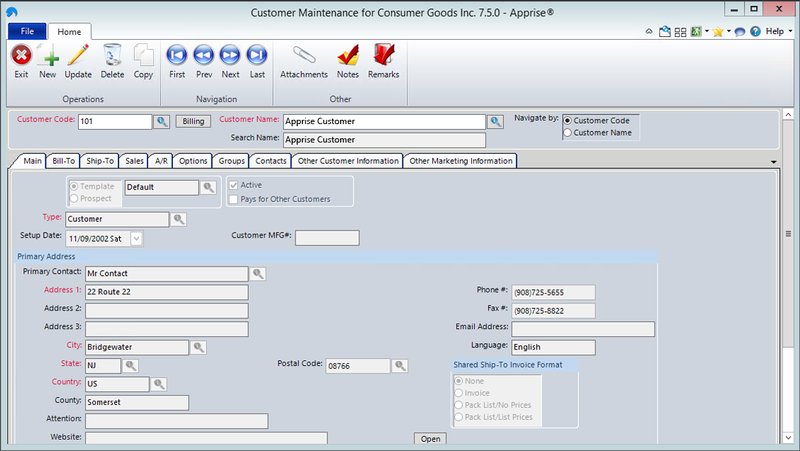
Task: Switch to the Bill-To tab
Action: pyautogui.click(x=64, y=161)
